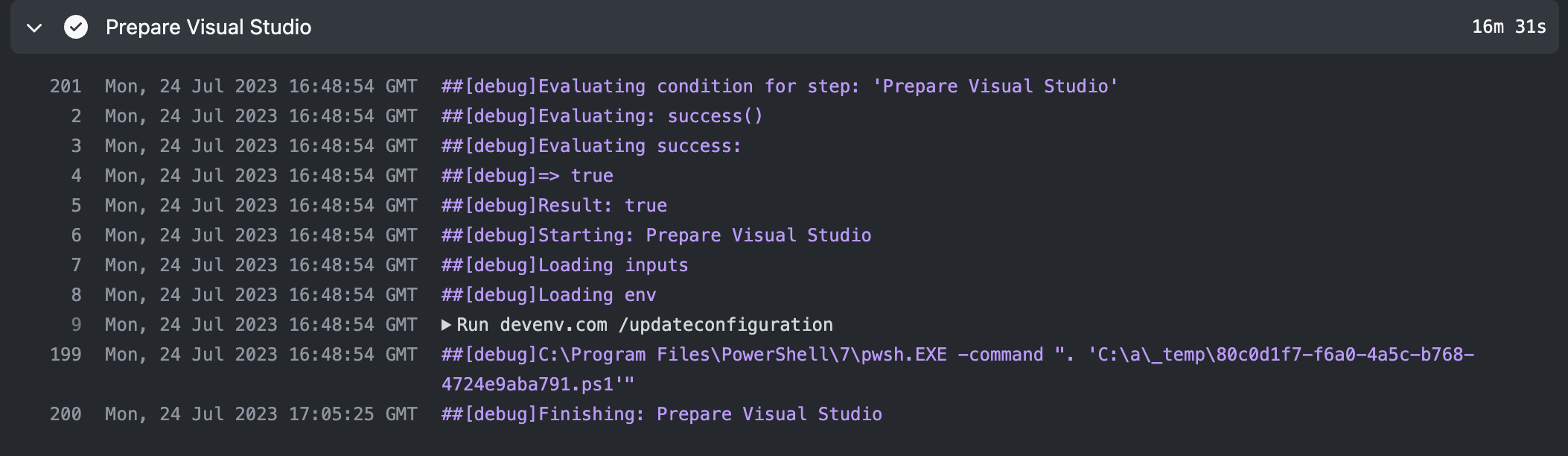Click line number 200 to link it
Viewport: 1568px width, 456px height.
pos(66,414)
